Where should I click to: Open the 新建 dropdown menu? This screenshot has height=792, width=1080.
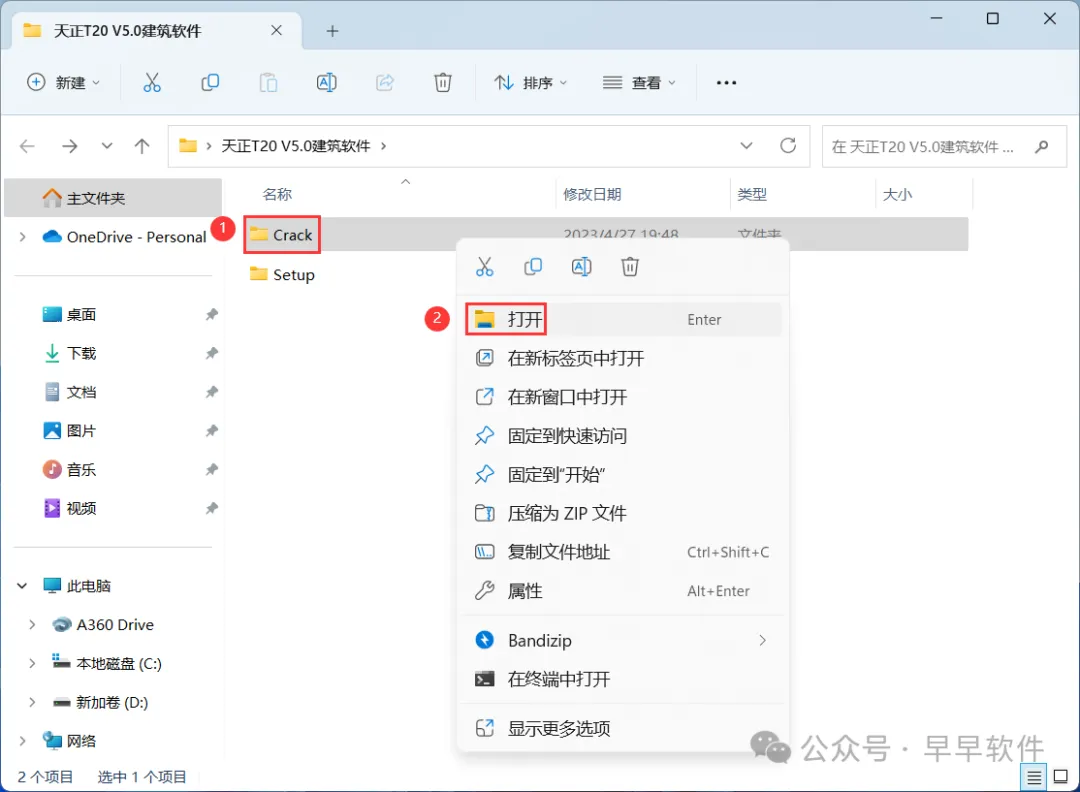pyautogui.click(x=63, y=83)
